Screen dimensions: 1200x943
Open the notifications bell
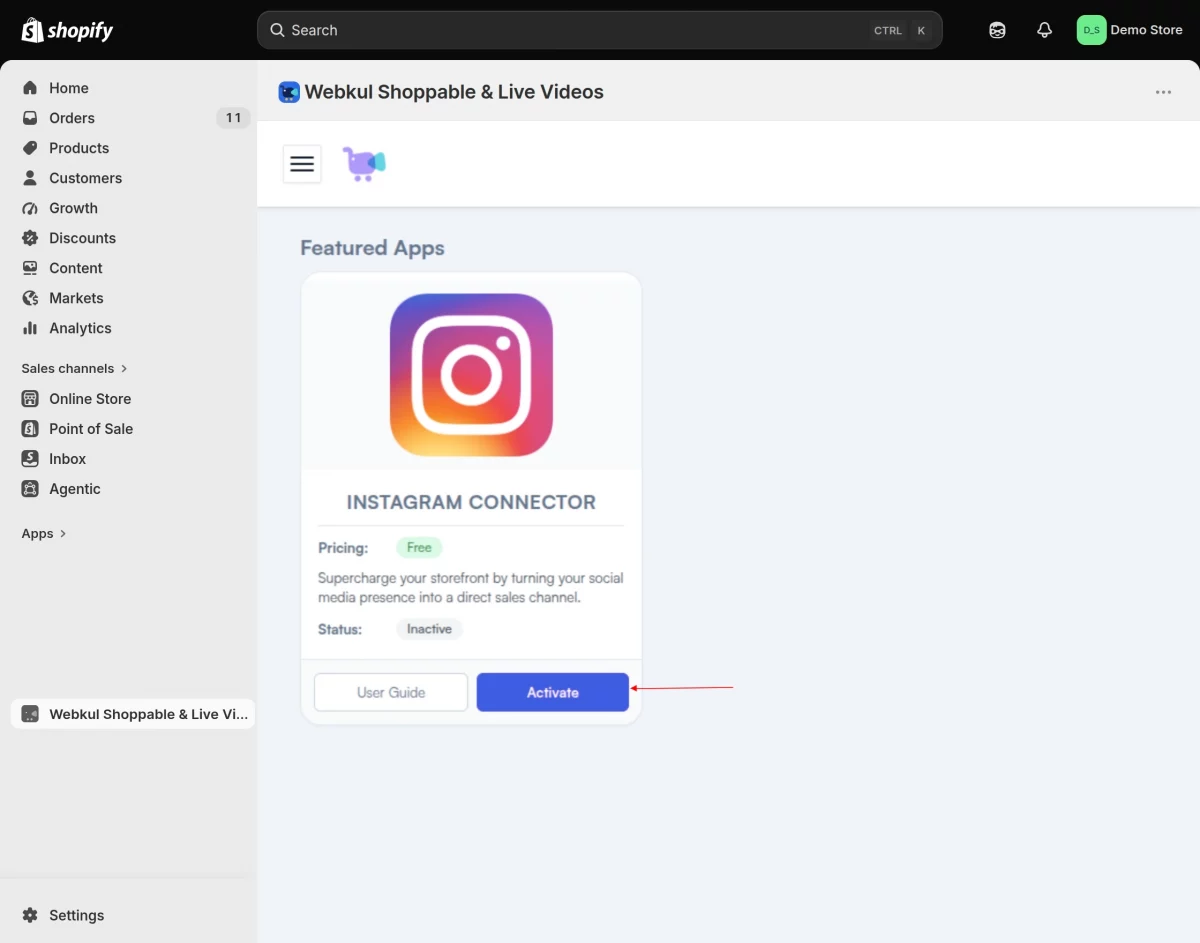(x=1044, y=30)
